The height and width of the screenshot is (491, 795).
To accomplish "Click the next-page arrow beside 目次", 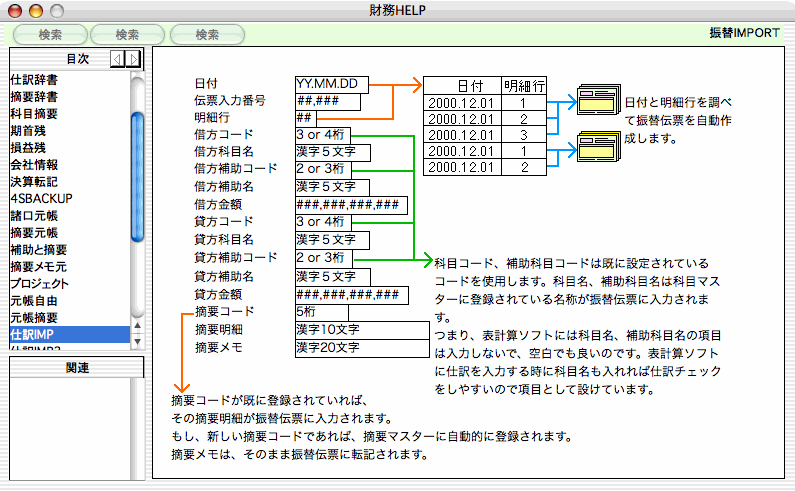I will (133, 60).
